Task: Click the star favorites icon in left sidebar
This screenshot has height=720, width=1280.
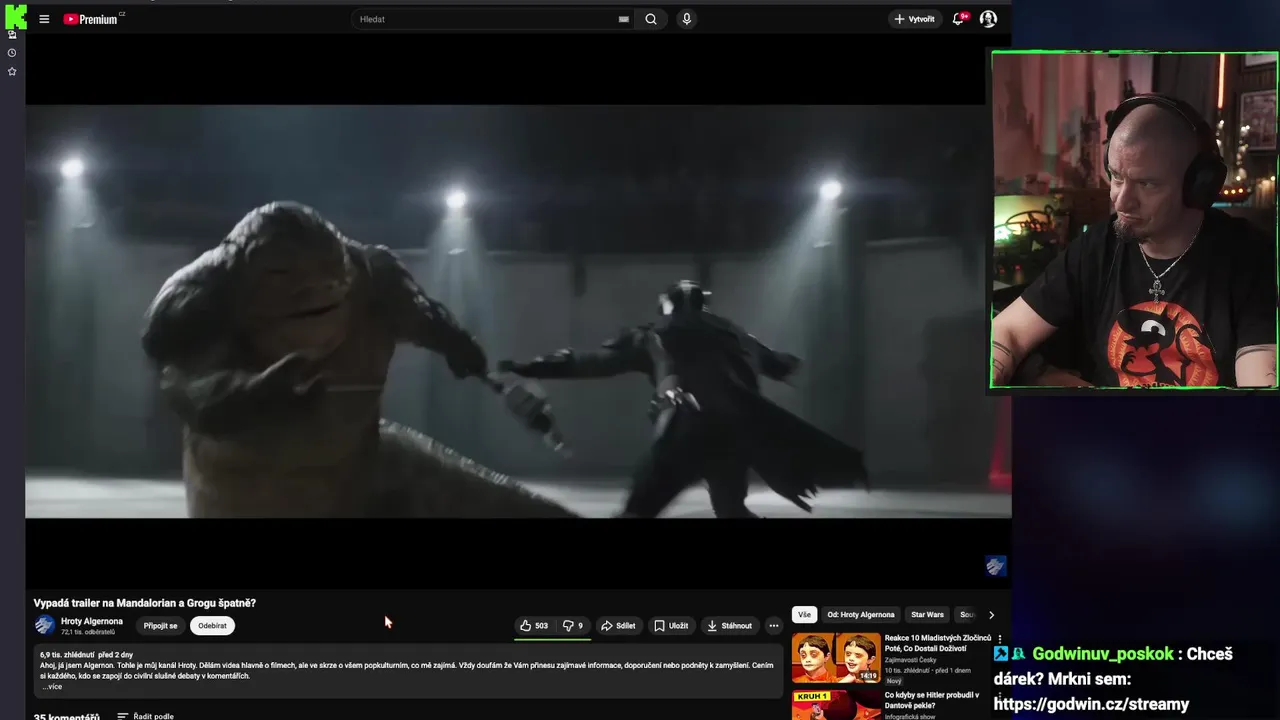Action: pyautogui.click(x=12, y=72)
